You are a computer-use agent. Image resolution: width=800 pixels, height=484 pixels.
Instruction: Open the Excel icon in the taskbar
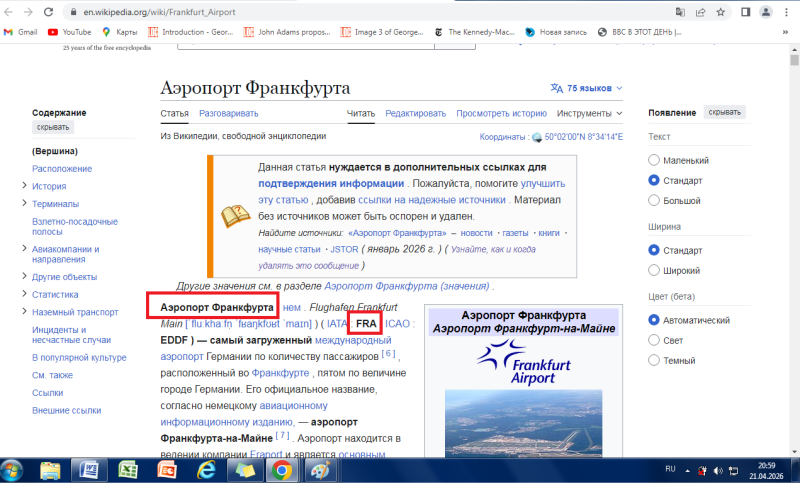(128, 468)
